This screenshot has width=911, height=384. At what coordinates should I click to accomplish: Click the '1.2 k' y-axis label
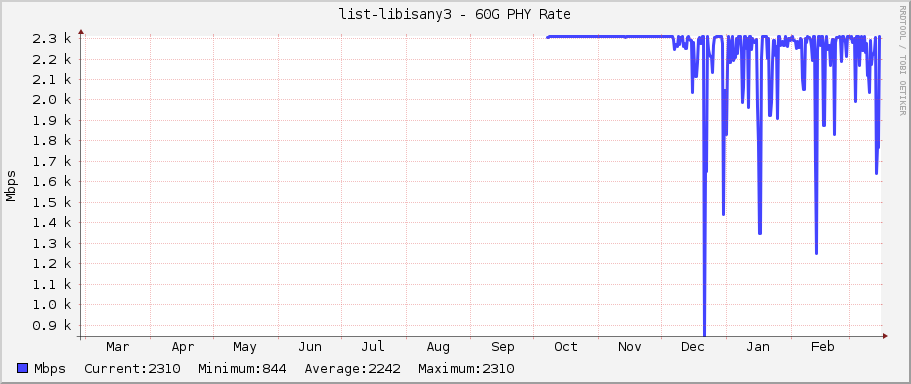tap(53, 264)
